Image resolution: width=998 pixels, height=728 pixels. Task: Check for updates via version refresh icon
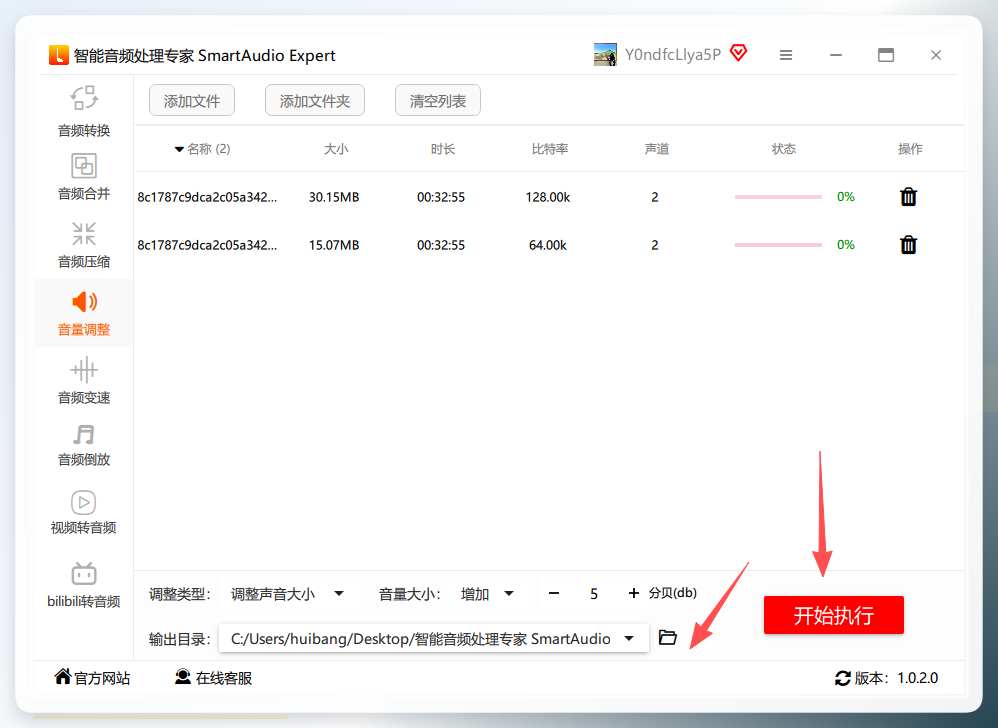(x=843, y=678)
